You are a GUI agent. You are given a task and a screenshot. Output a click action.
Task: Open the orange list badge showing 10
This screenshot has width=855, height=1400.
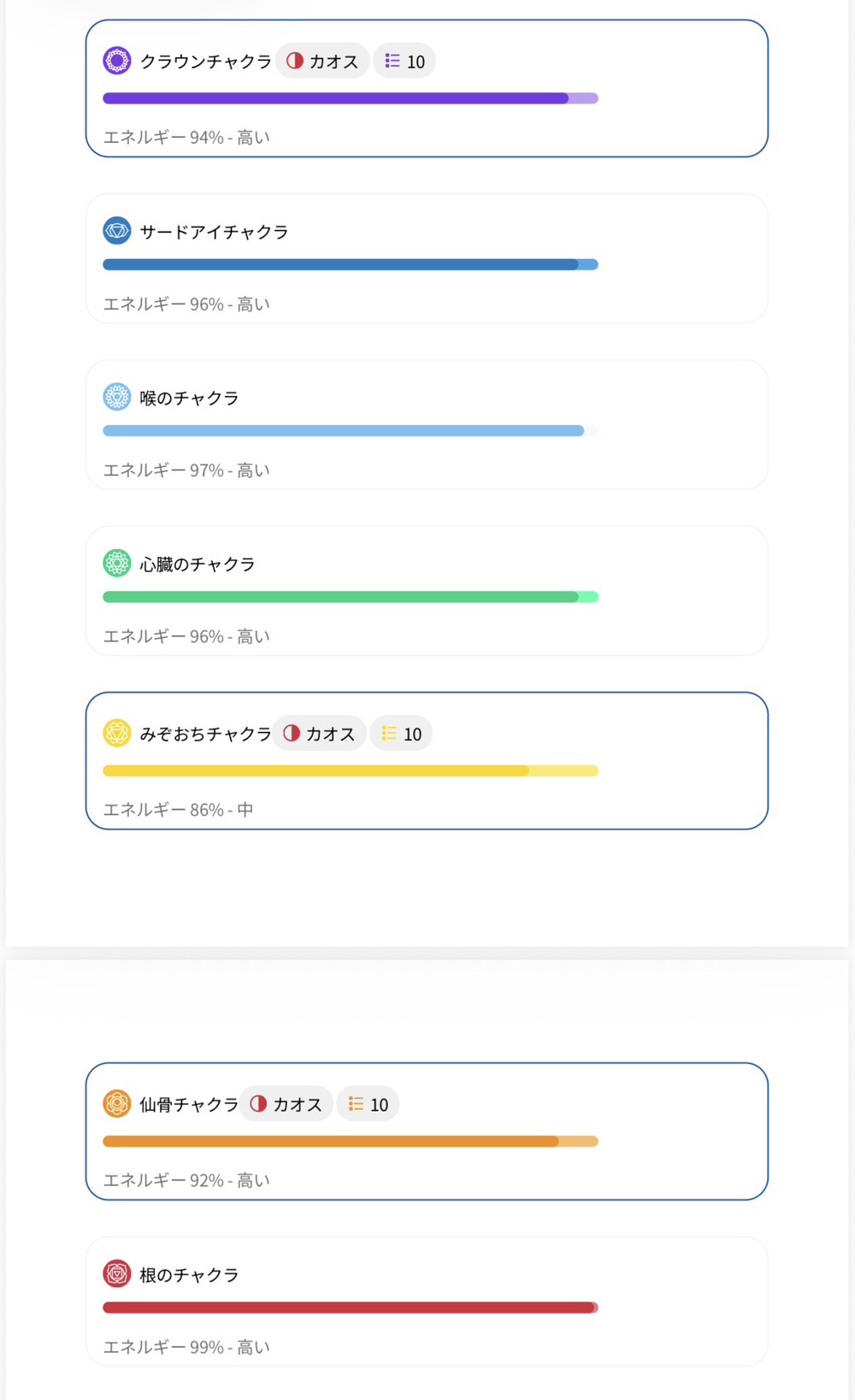pos(368,1104)
